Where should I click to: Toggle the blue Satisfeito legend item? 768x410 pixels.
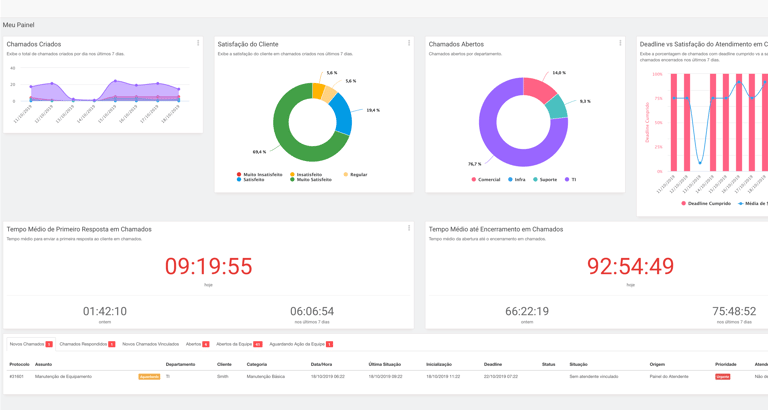[x=250, y=180]
